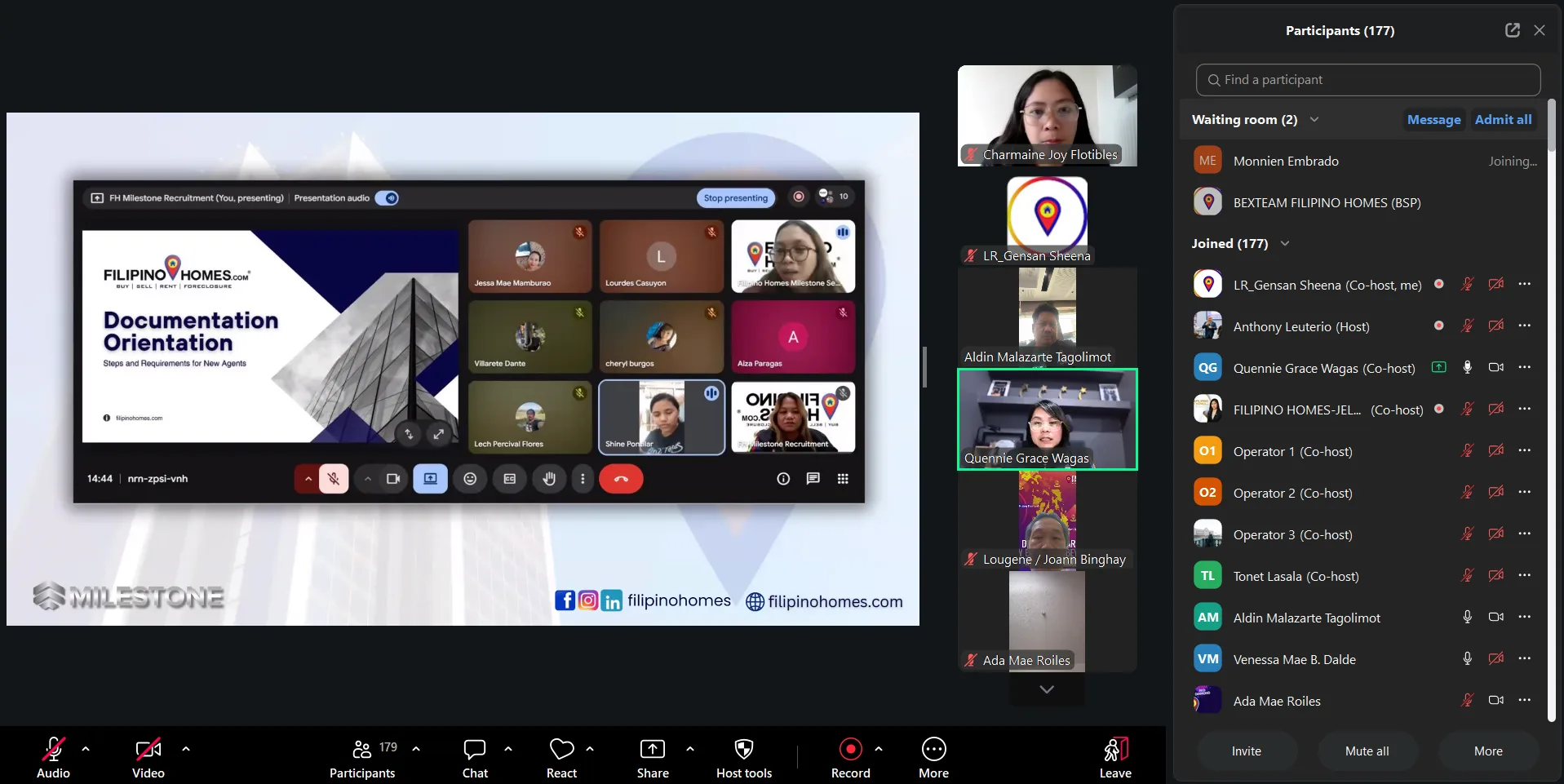This screenshot has height=784, width=1564.
Task: Click the camera icon for Ada Mae Roiles
Action: 1496,700
